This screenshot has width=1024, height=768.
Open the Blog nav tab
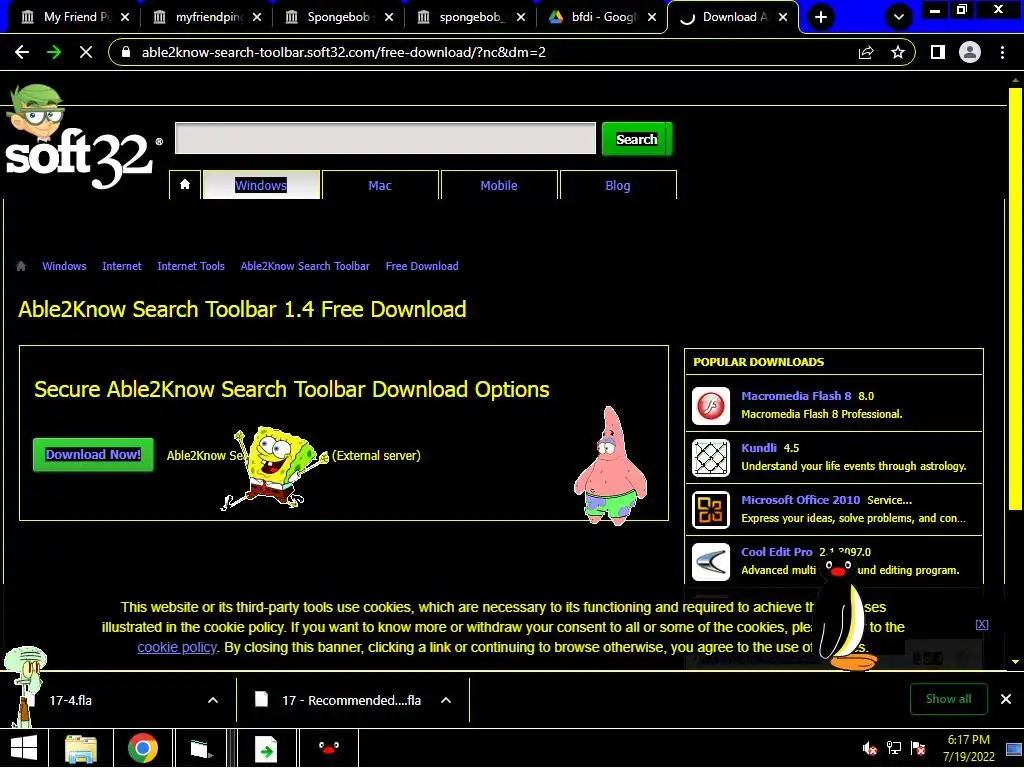[x=618, y=185]
